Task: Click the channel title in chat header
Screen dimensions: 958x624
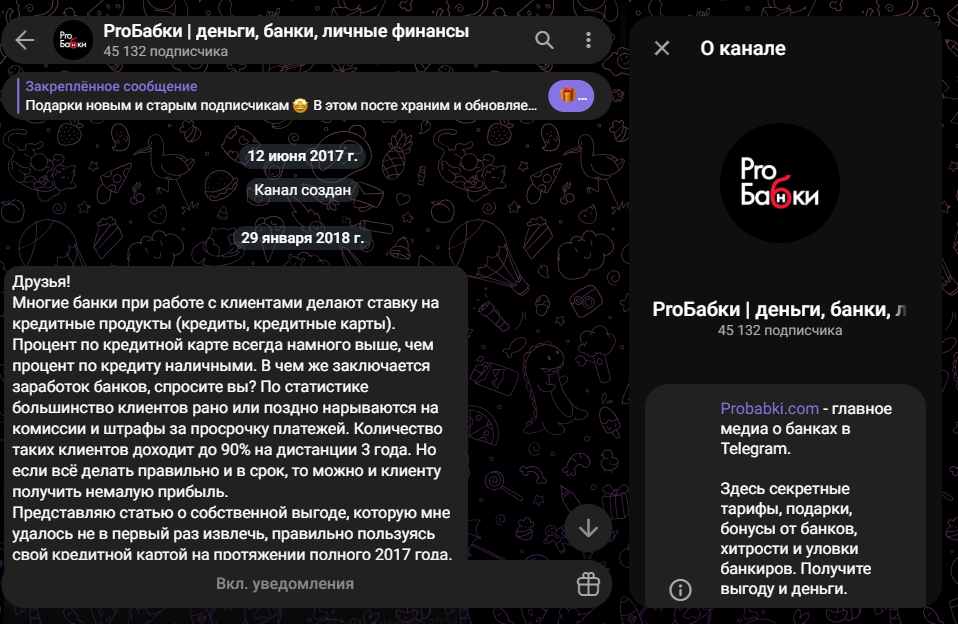Action: (x=286, y=31)
